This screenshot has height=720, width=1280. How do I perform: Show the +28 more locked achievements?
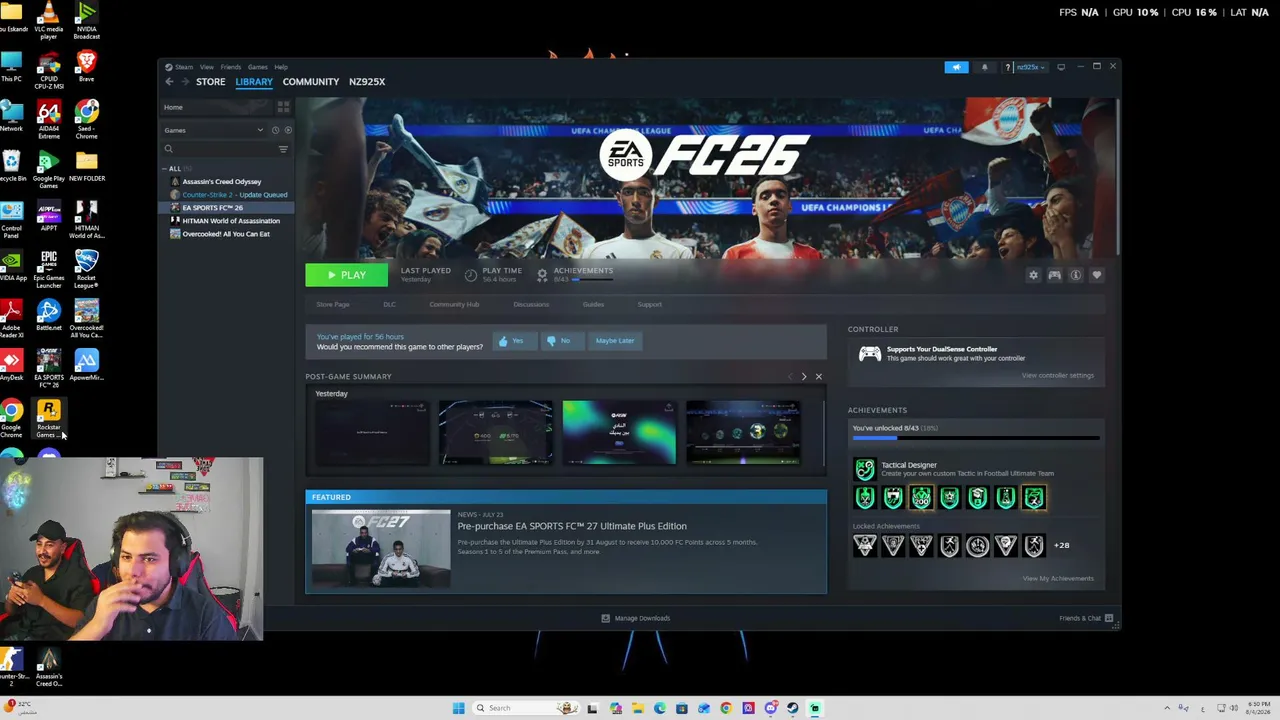[x=1061, y=545]
